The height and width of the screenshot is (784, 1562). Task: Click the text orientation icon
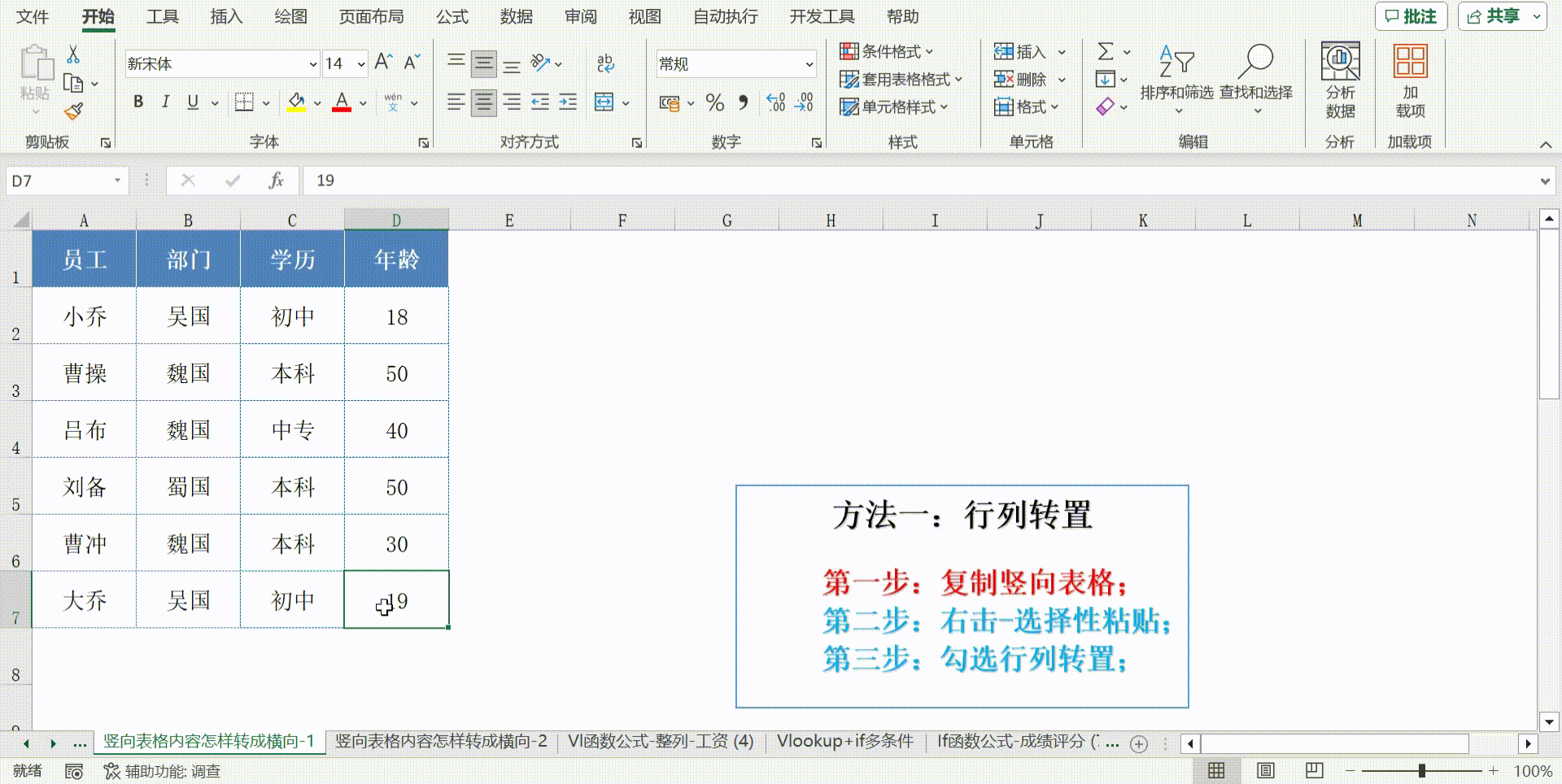coord(540,63)
